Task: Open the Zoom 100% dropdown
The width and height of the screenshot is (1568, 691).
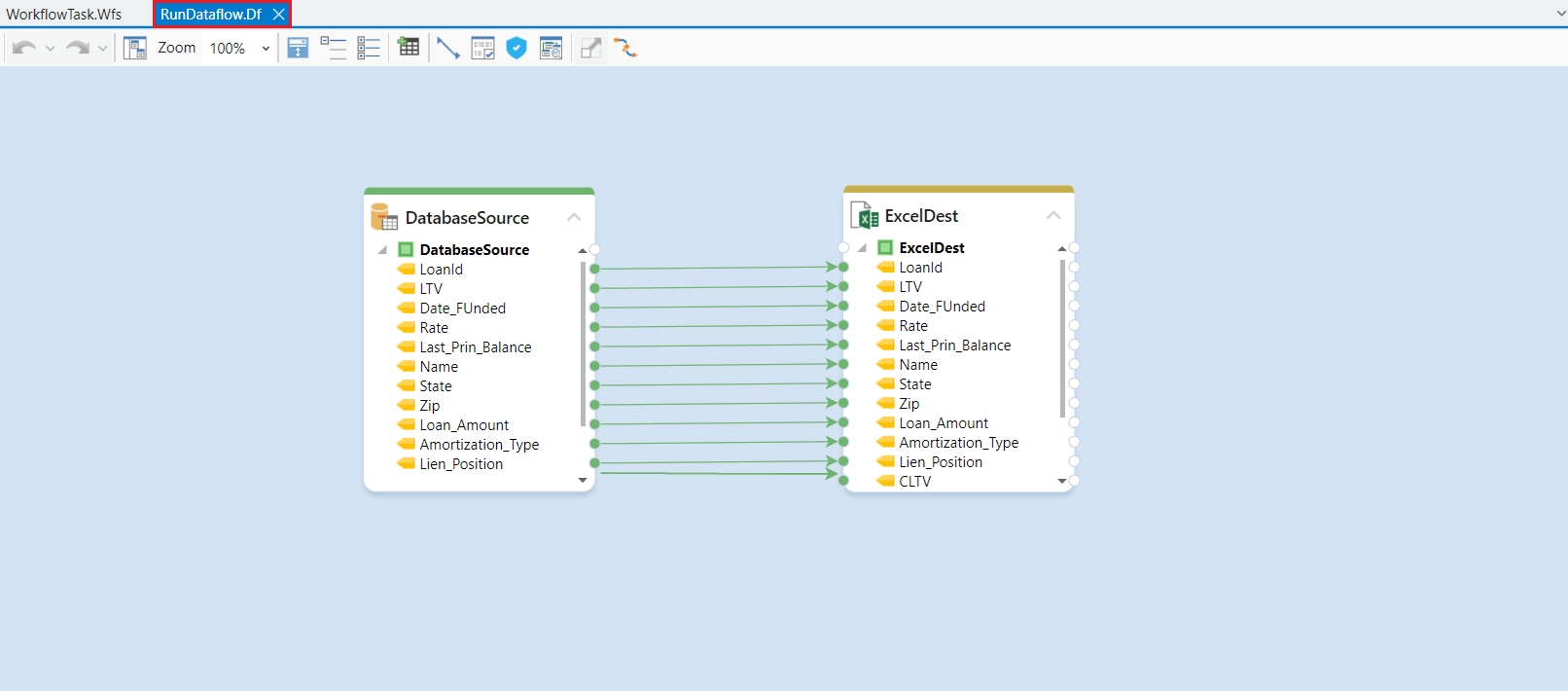Action: (265, 49)
